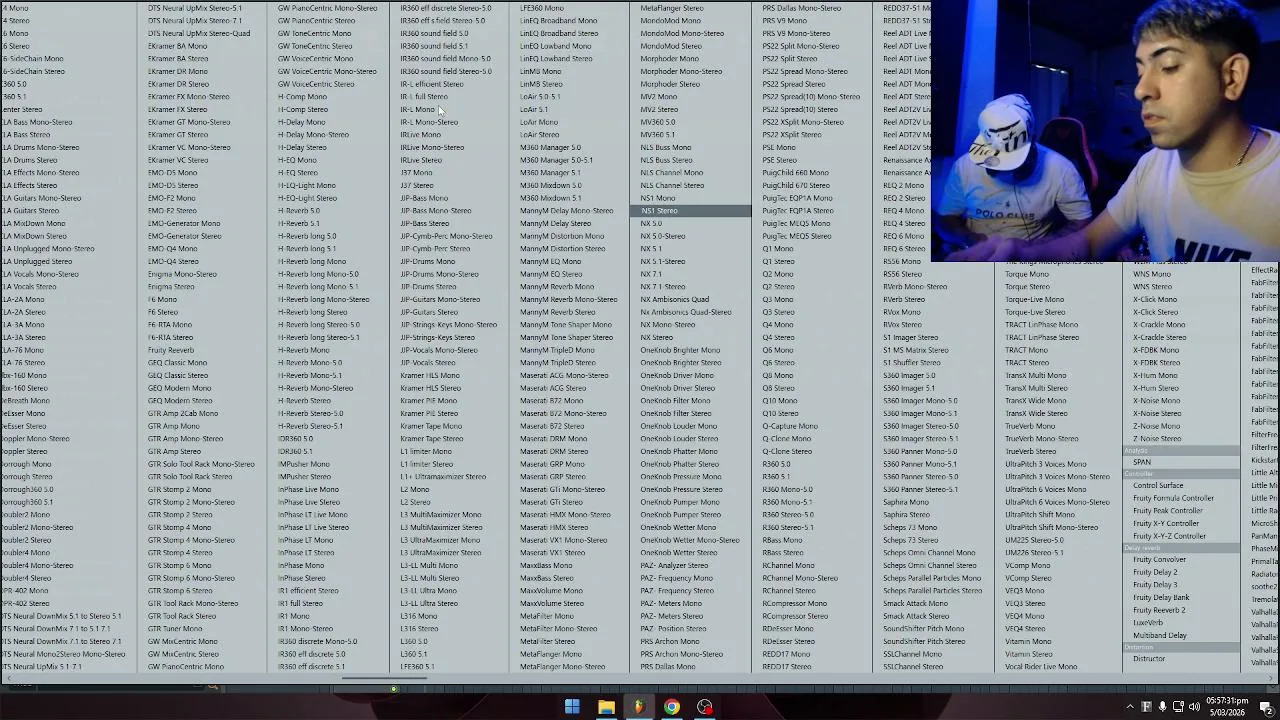This screenshot has height=720, width=1280.
Task: Select RCompressor Stereo
Action: click(x=795, y=616)
